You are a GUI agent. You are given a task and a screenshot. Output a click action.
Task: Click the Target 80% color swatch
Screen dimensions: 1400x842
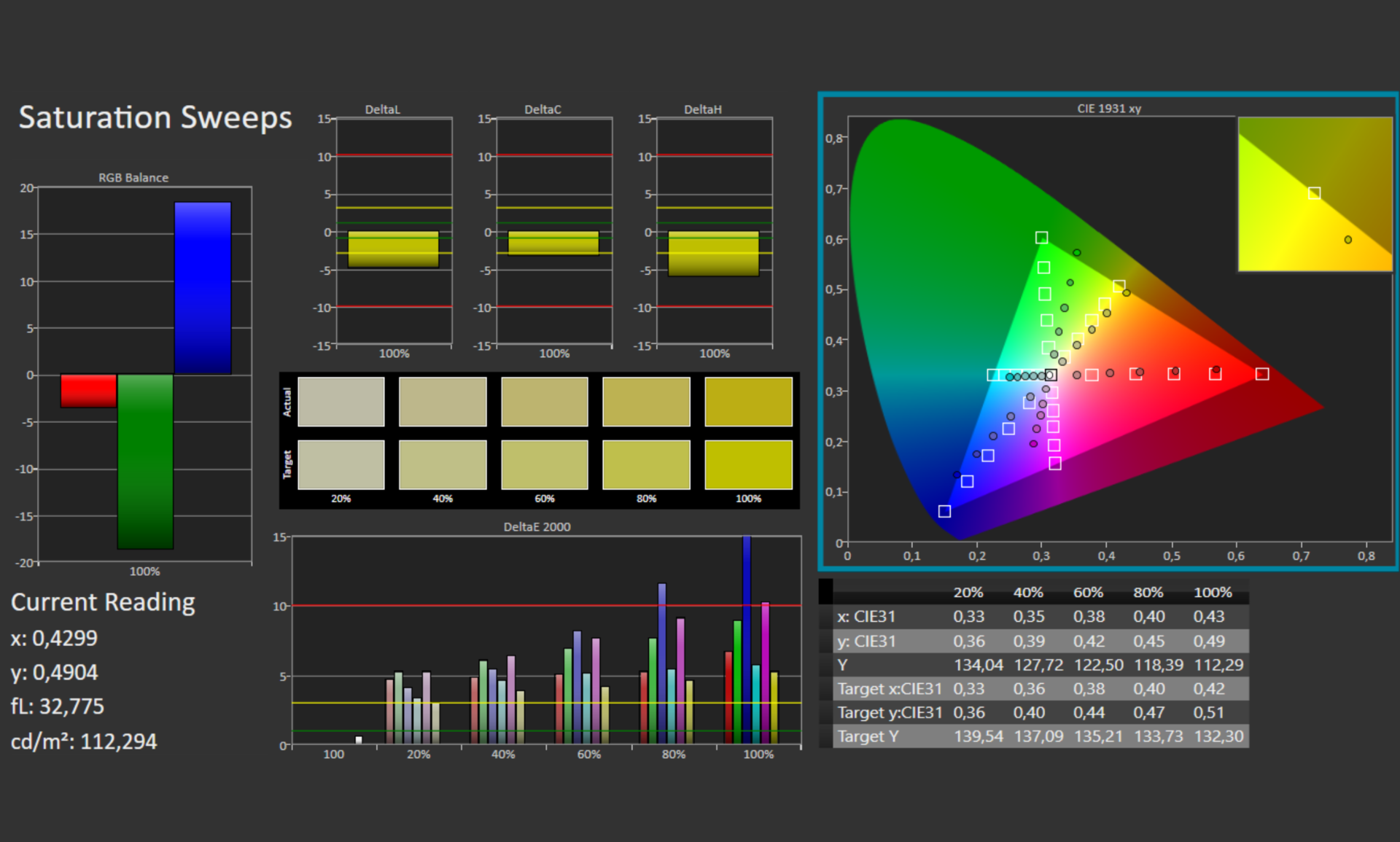pyautogui.click(x=646, y=464)
